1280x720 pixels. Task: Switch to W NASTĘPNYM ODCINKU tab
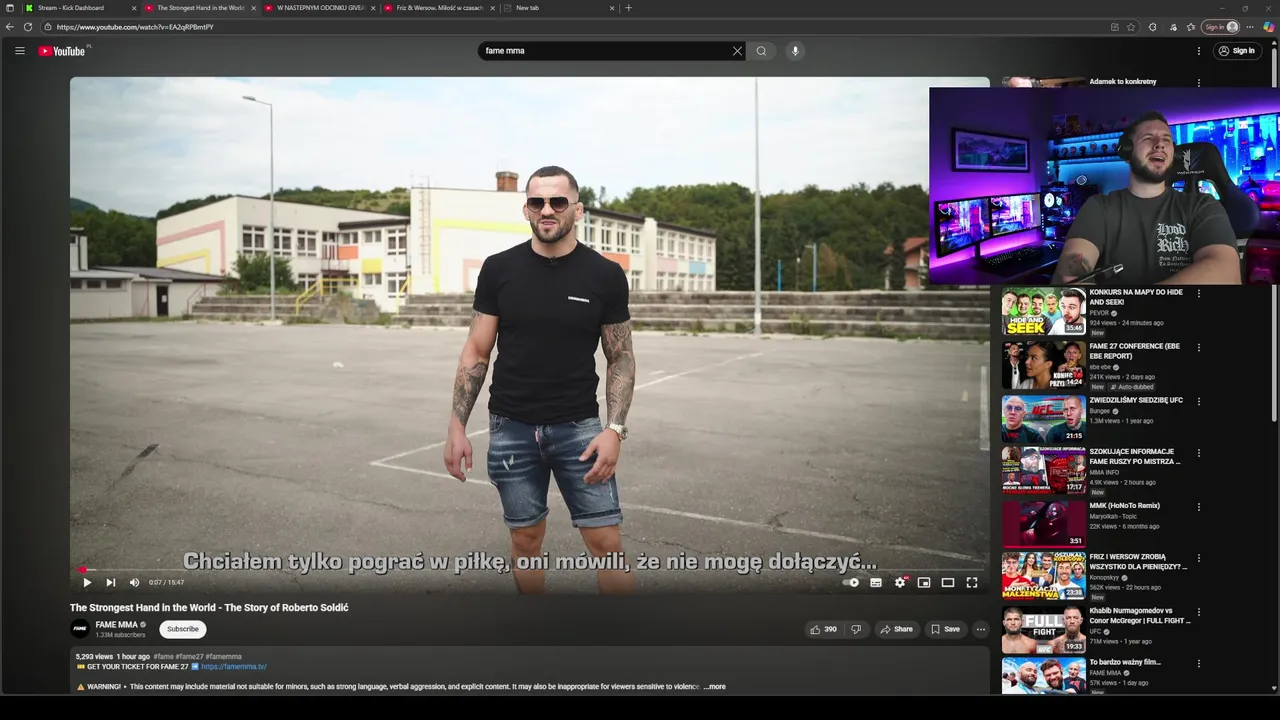point(319,8)
